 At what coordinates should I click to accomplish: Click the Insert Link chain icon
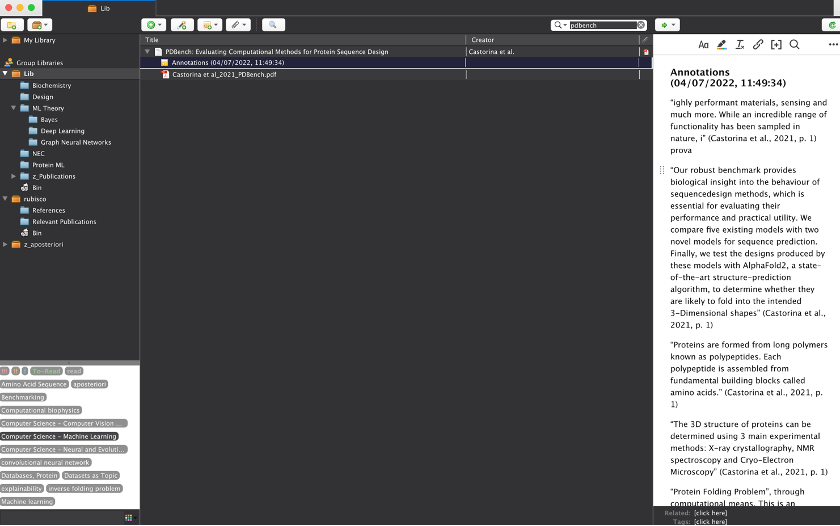tap(758, 45)
